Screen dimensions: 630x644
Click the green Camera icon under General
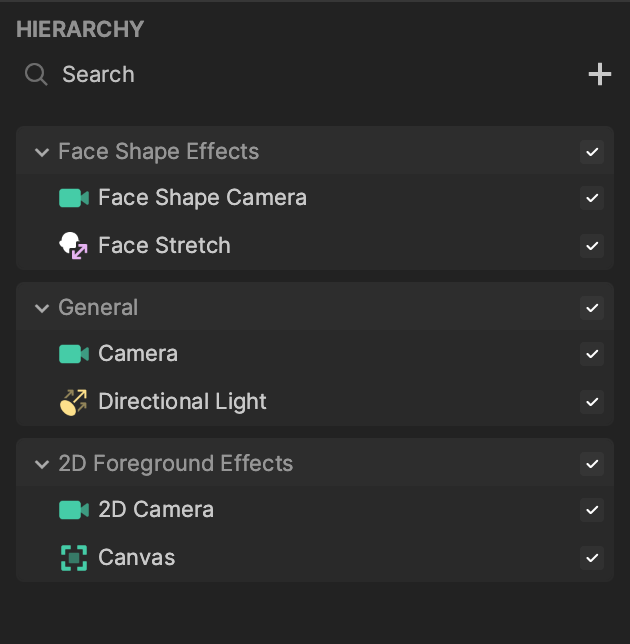74,354
